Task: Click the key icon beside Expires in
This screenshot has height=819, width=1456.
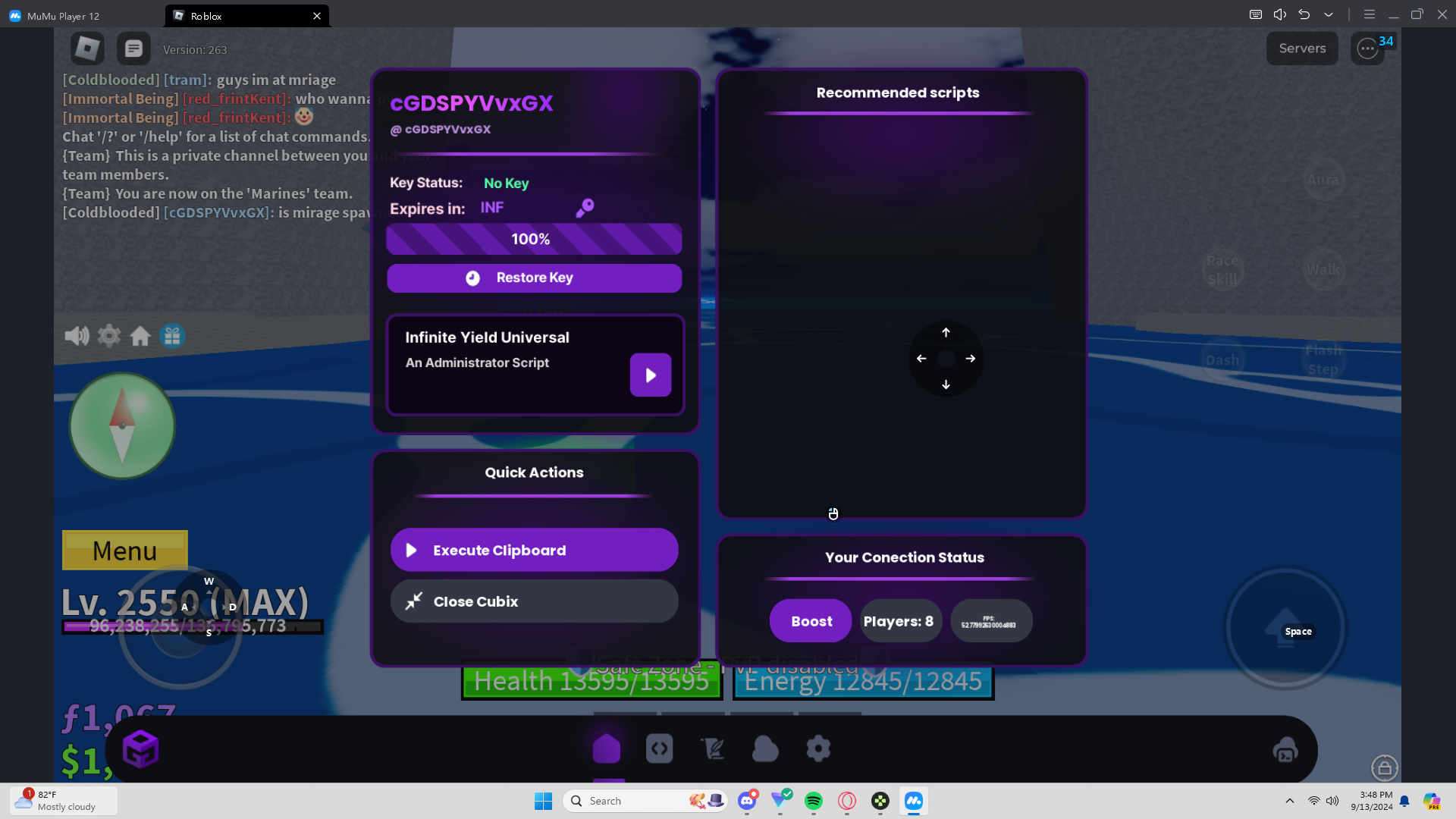Action: (585, 208)
